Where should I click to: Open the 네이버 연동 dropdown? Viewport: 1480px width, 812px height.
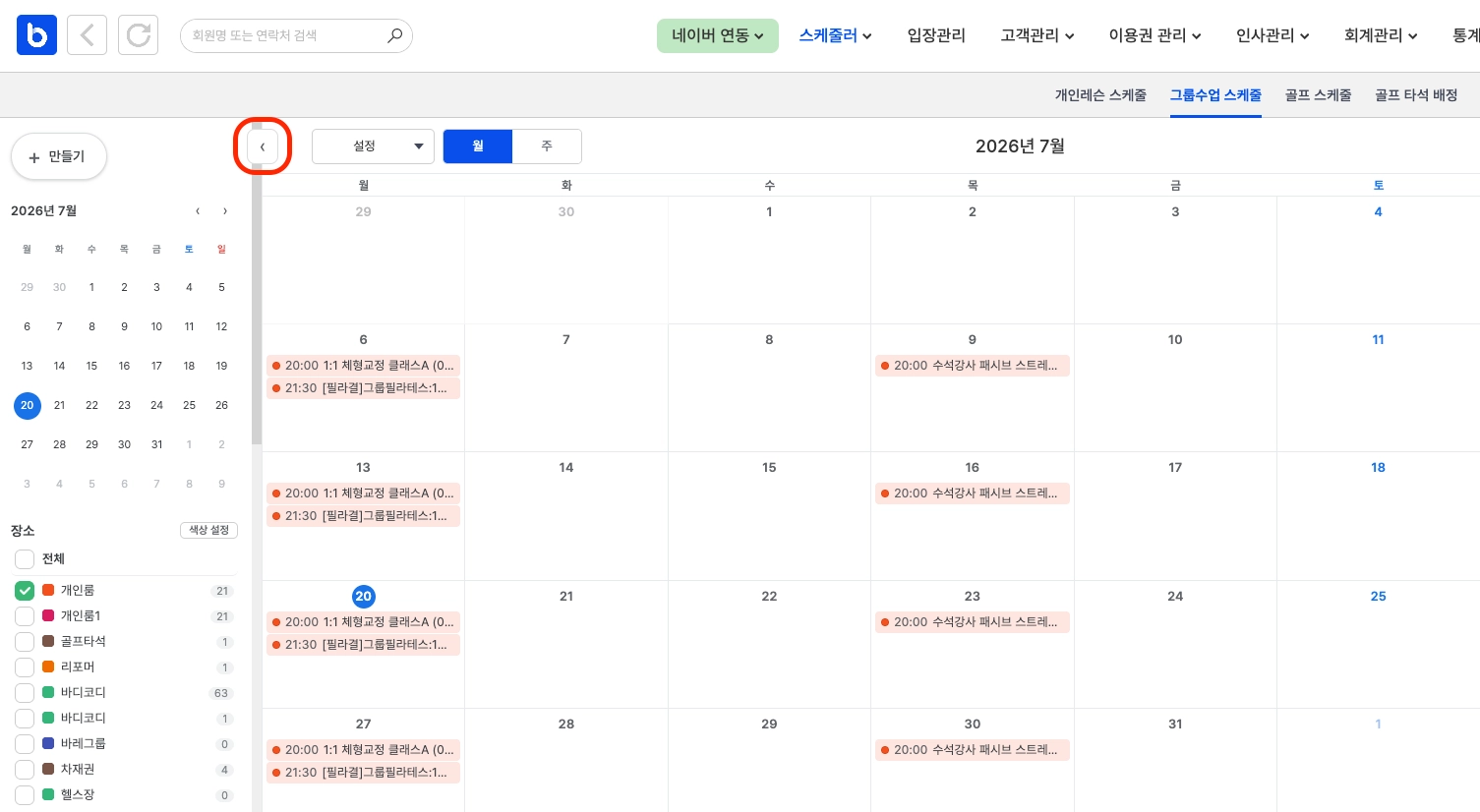click(718, 35)
